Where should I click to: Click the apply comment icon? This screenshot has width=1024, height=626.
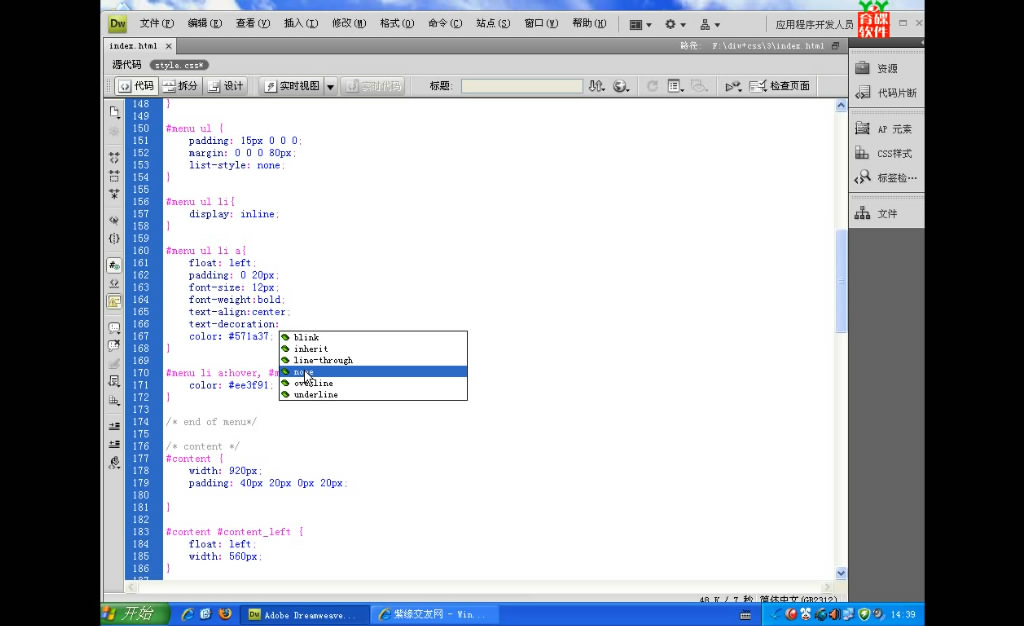pos(114,328)
